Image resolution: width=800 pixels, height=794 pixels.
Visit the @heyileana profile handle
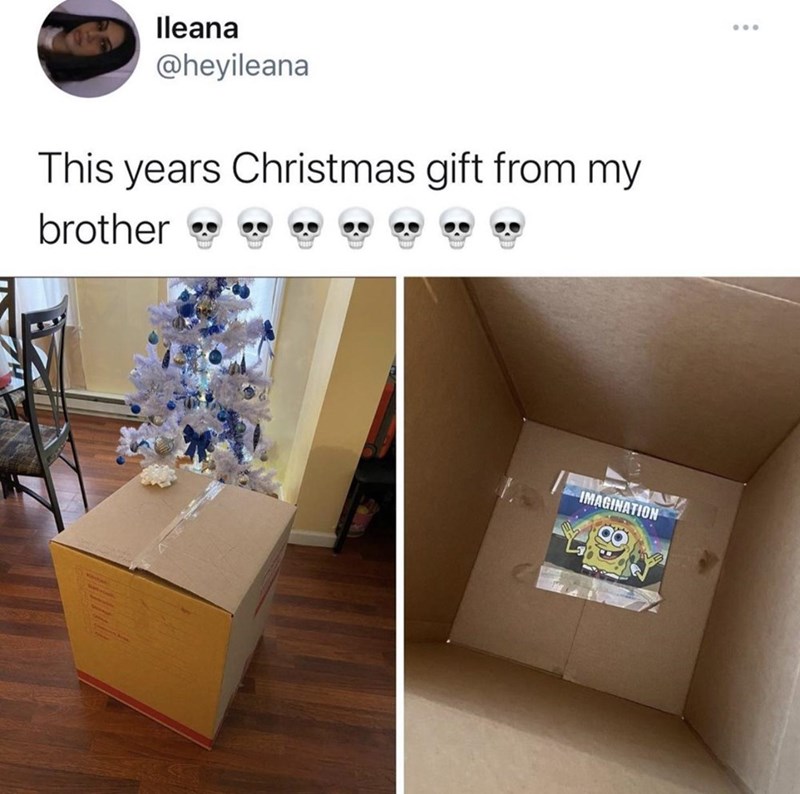pos(232,66)
